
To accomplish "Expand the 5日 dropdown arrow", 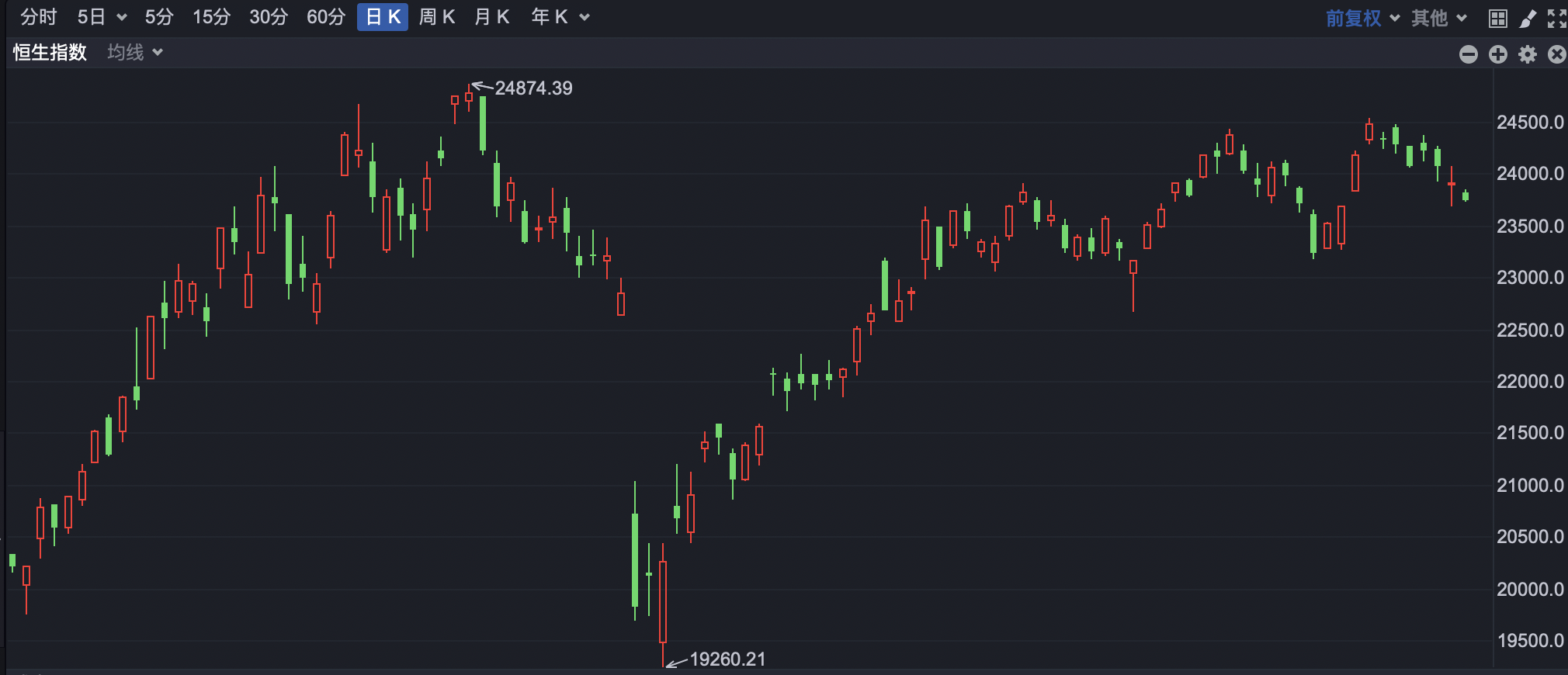I will (x=121, y=18).
